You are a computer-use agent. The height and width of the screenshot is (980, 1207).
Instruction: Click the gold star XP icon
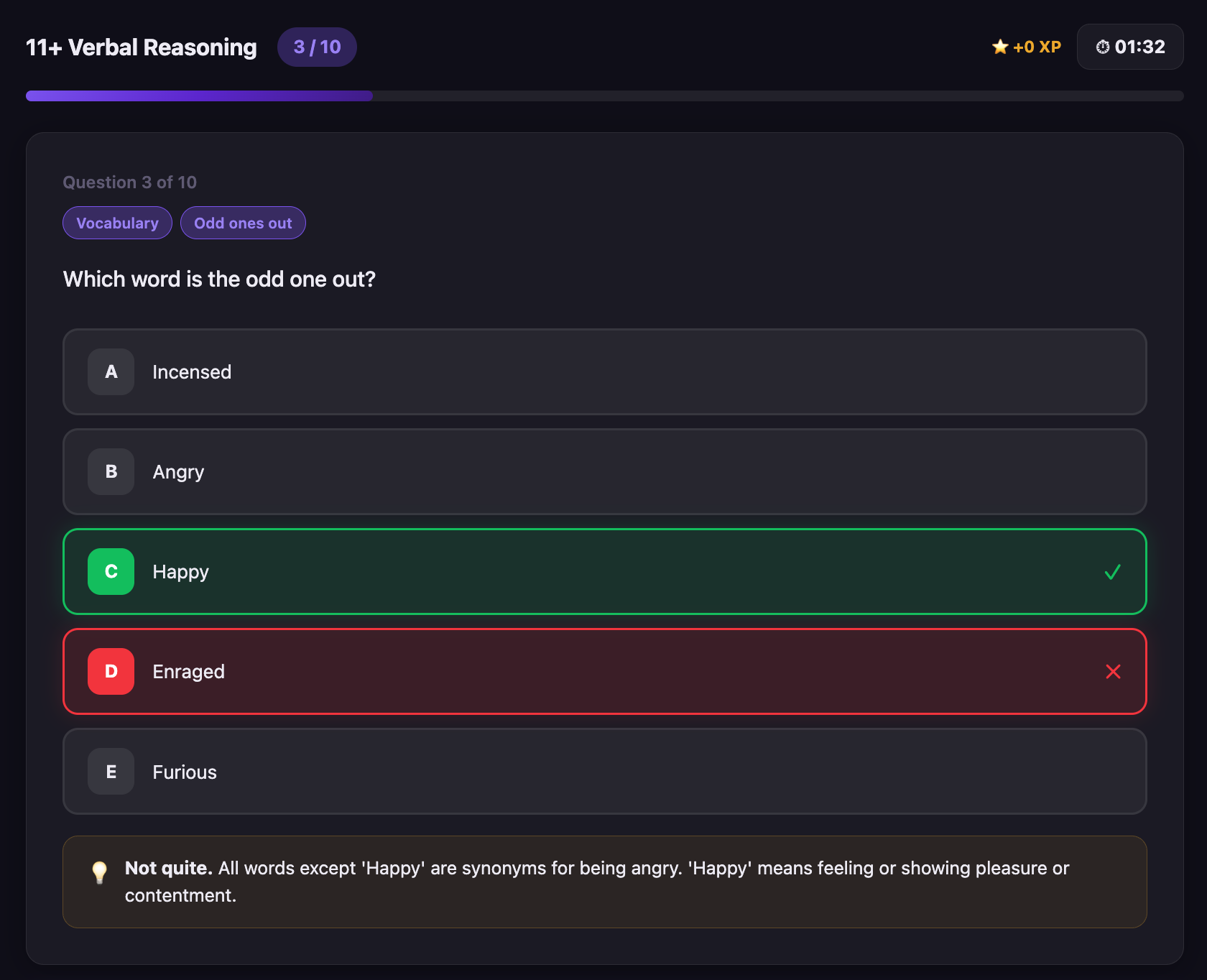pyautogui.click(x=1000, y=47)
